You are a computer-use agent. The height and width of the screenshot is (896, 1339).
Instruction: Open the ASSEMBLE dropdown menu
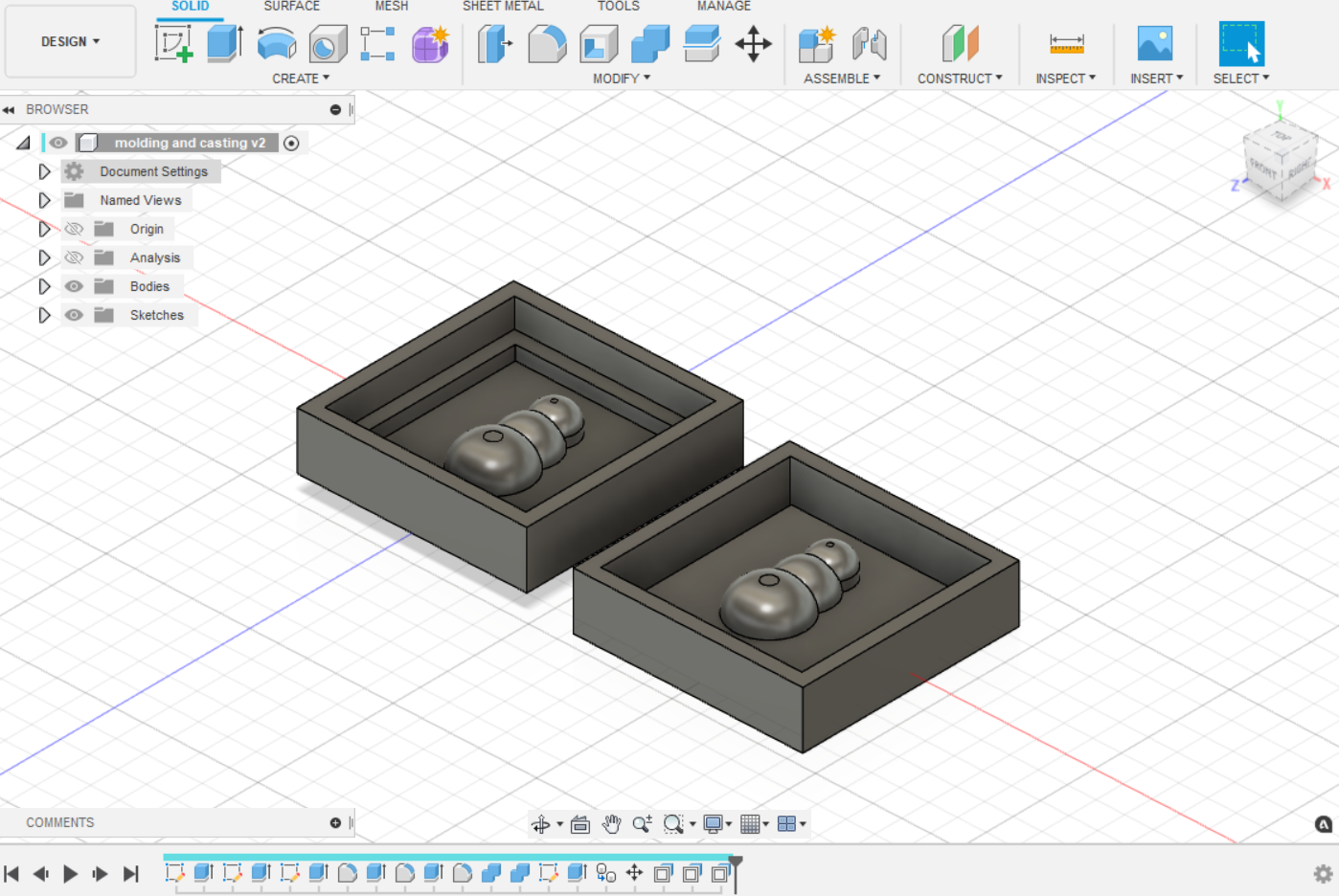click(842, 78)
